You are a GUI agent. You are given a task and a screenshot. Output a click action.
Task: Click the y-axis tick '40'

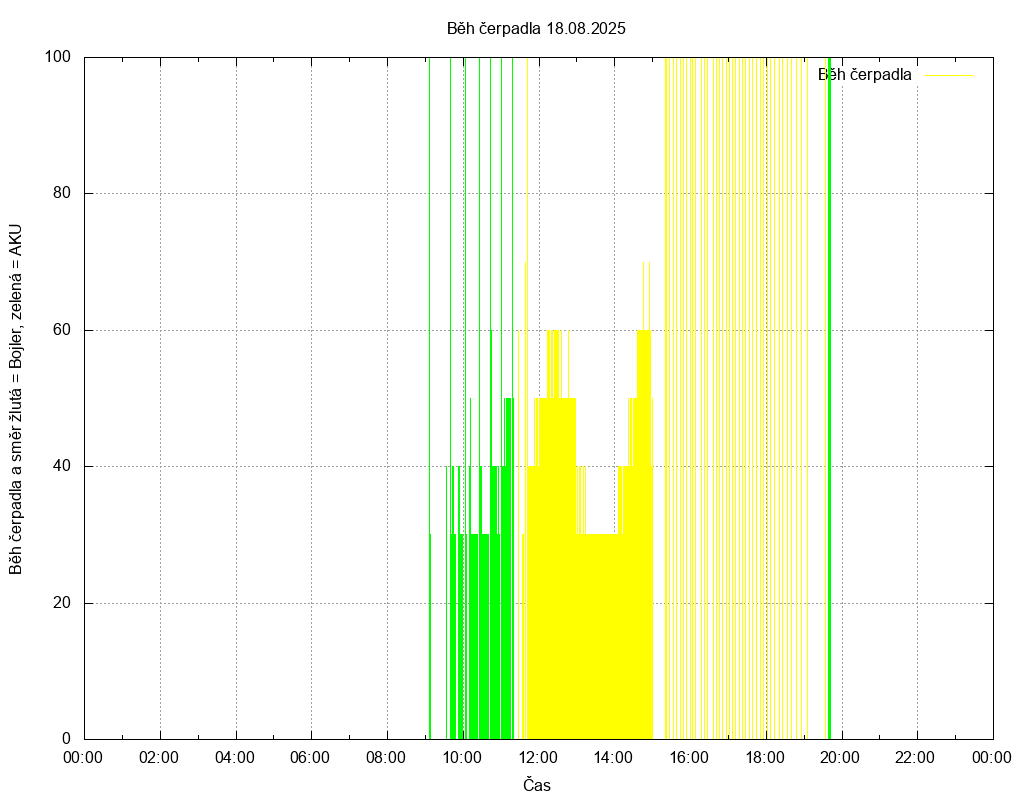point(62,466)
